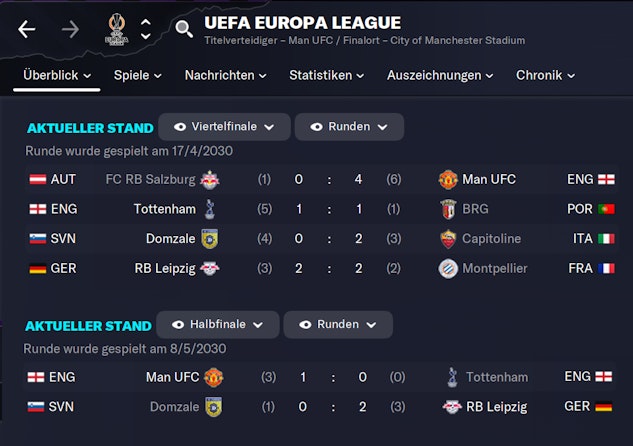Open the search magnifier icon
Viewport: 633px width, 446px height.
184,29
